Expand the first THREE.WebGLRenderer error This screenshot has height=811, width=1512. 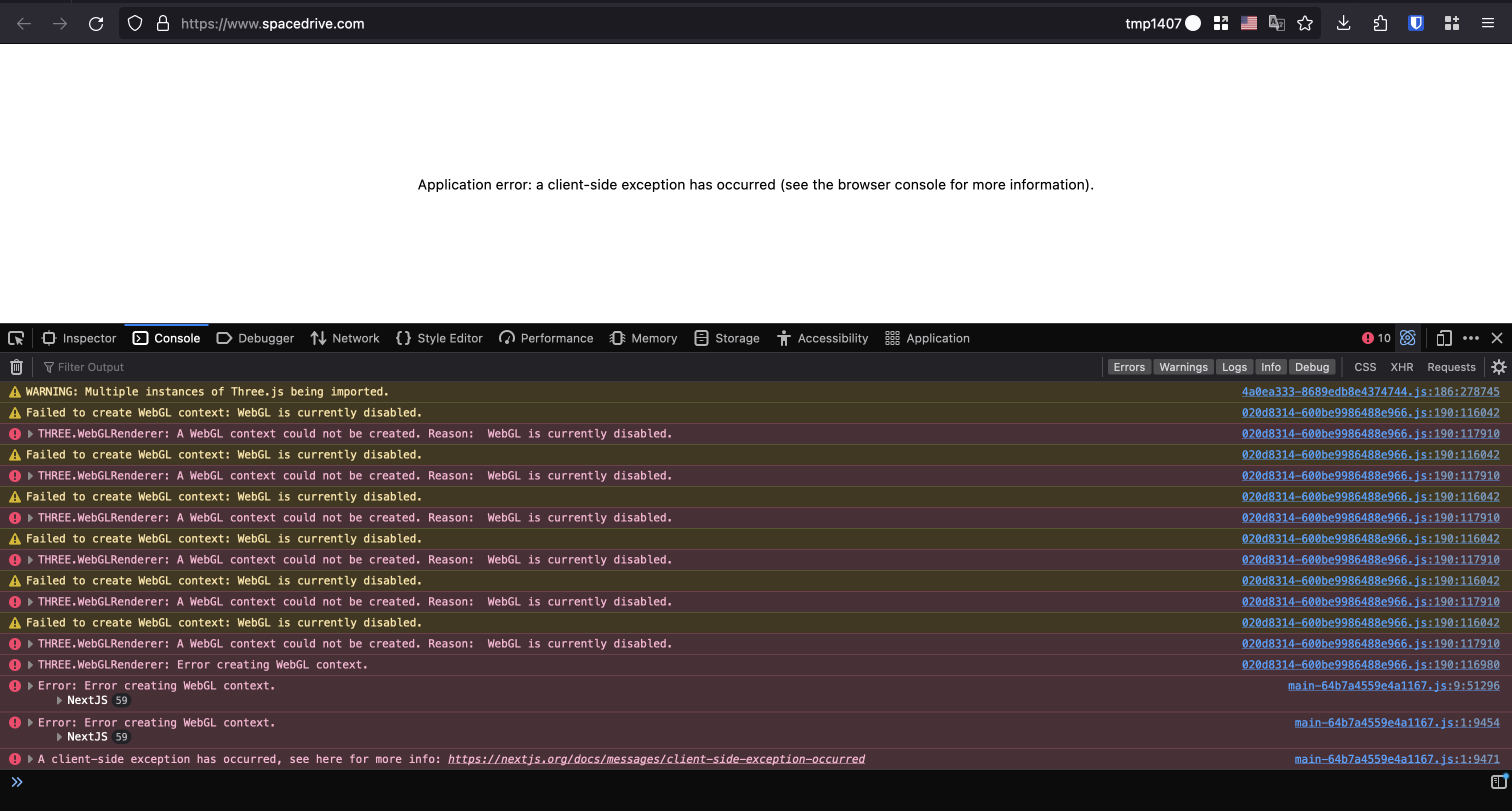tap(29, 433)
